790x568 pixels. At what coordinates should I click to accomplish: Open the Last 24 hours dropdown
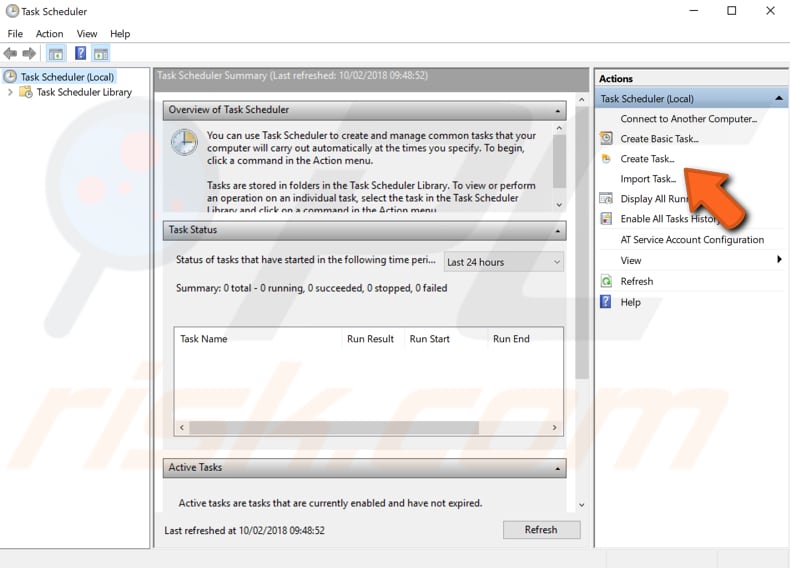click(503, 262)
